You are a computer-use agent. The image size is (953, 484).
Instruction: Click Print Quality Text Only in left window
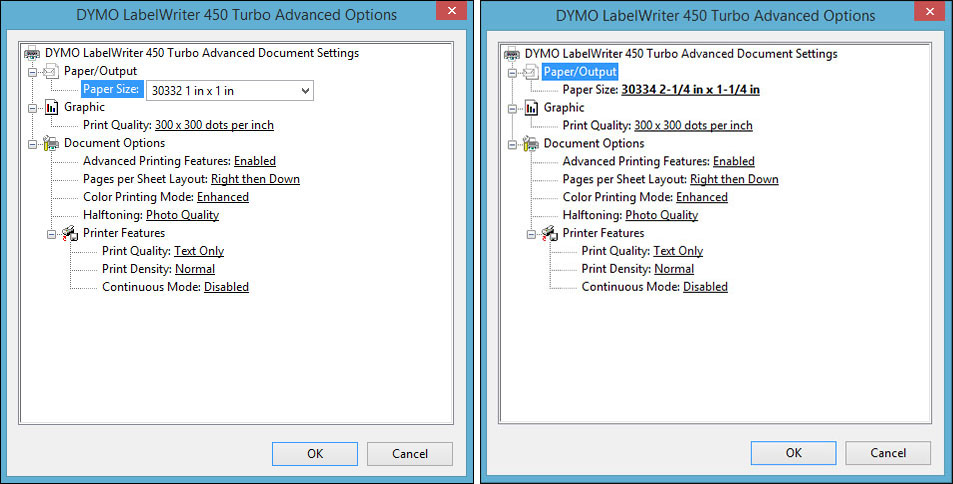click(199, 251)
